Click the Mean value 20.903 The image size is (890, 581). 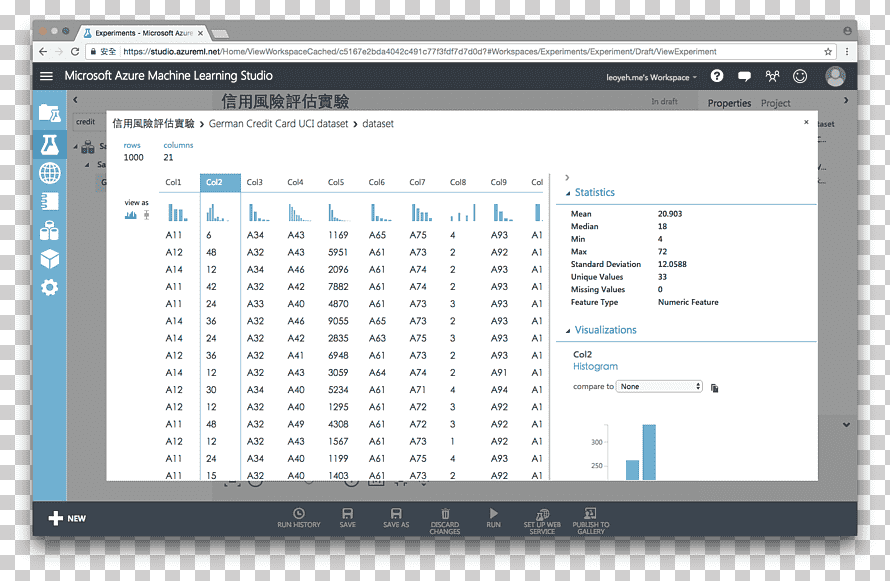670,214
